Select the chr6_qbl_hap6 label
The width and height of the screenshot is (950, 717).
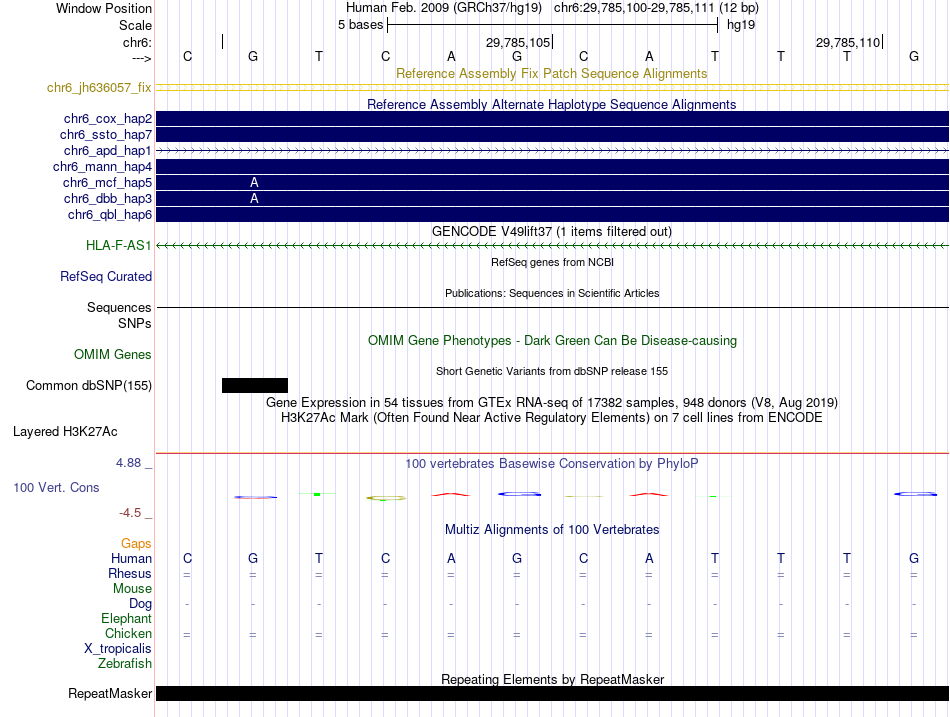[x=110, y=215]
